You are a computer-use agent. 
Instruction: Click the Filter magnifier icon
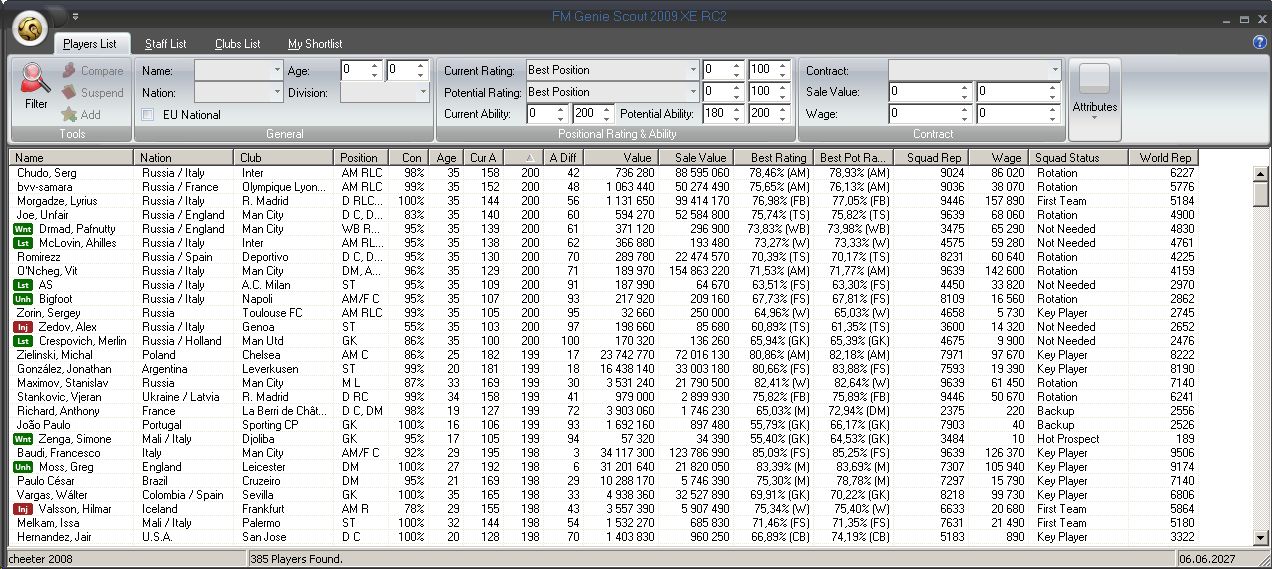pos(36,78)
